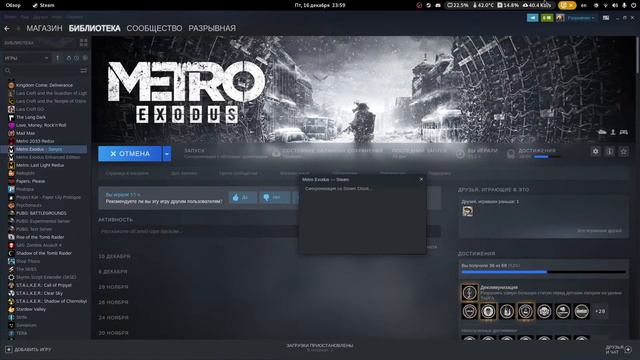Click the green notifications button in header

[547, 18]
